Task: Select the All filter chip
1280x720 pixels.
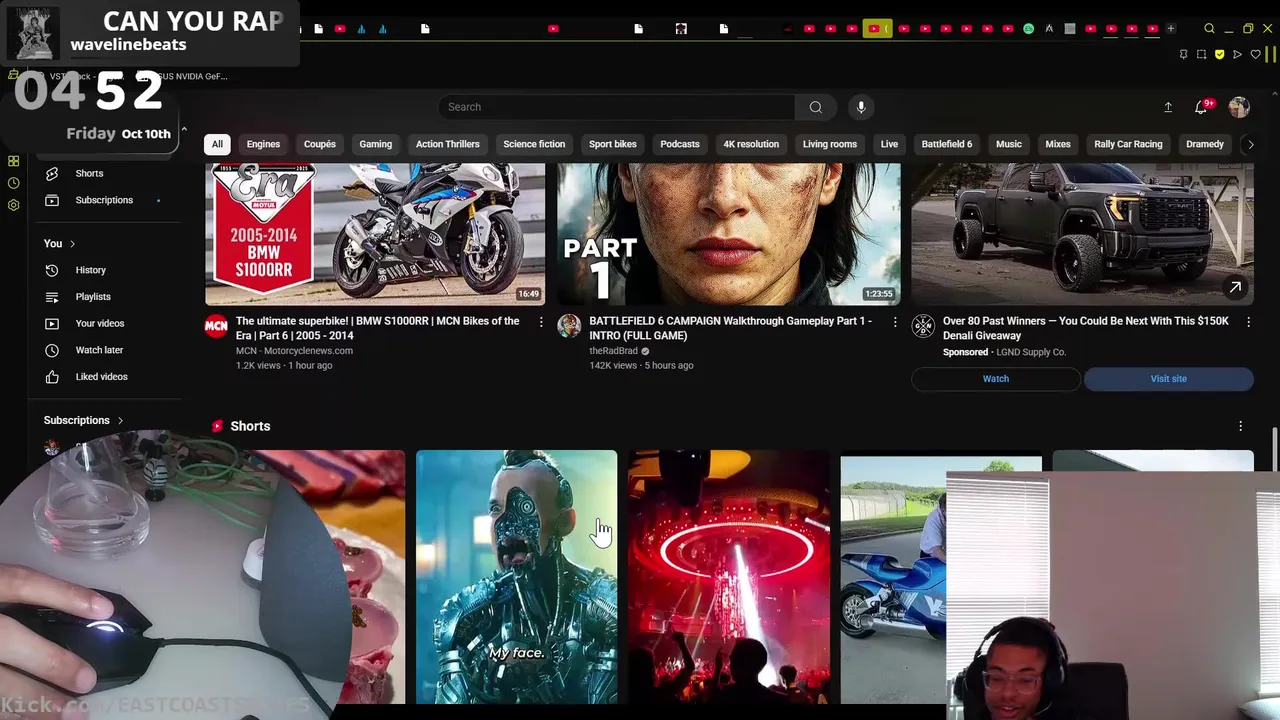Action: (x=217, y=144)
